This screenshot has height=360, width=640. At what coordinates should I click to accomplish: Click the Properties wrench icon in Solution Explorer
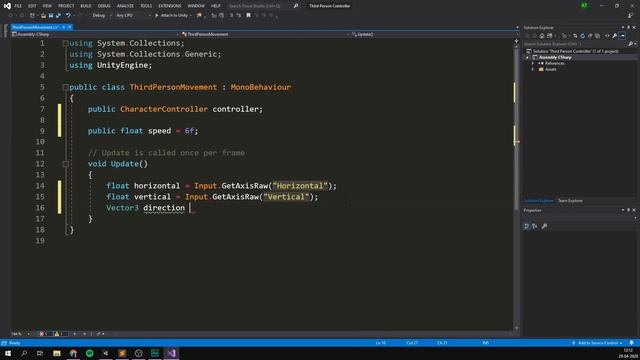(615, 36)
